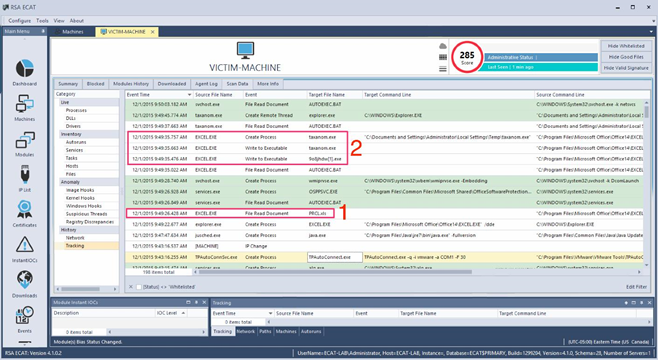The width and height of the screenshot is (658, 360).
Task: Open the Dashboard pie chart icon
Action: coord(25,68)
